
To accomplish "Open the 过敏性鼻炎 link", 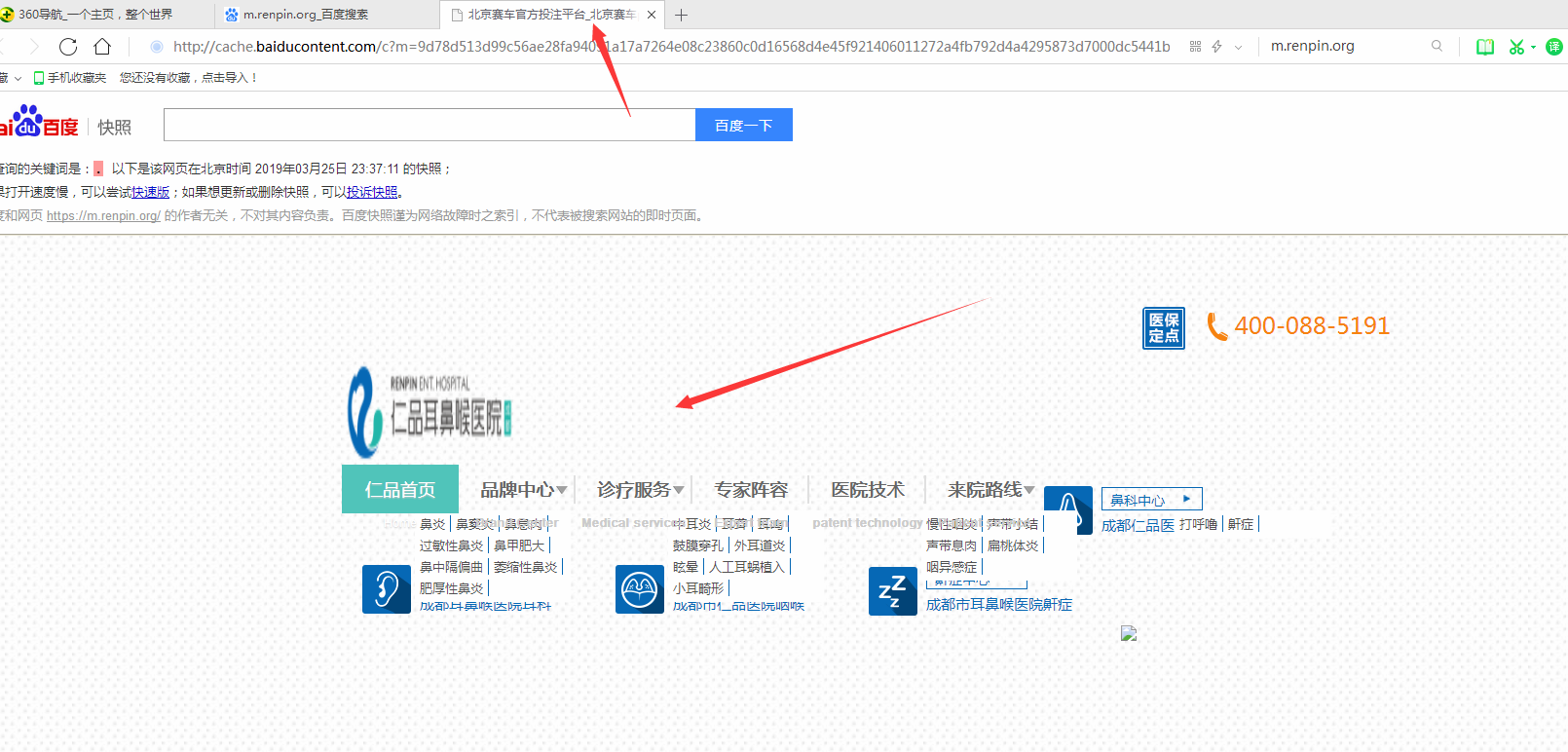I will point(452,545).
